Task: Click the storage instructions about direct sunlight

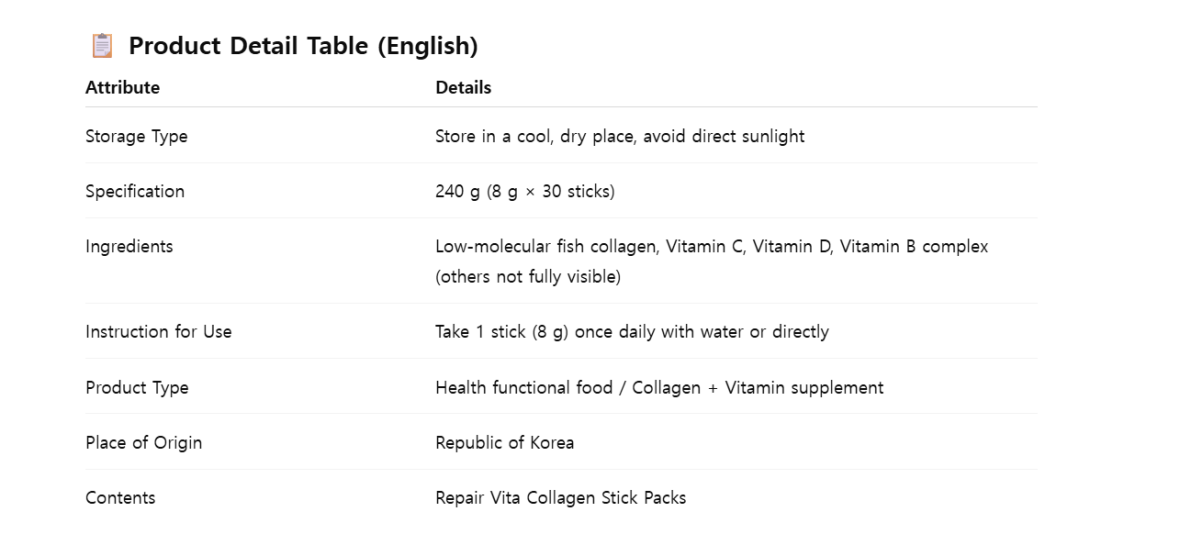Action: tap(619, 136)
